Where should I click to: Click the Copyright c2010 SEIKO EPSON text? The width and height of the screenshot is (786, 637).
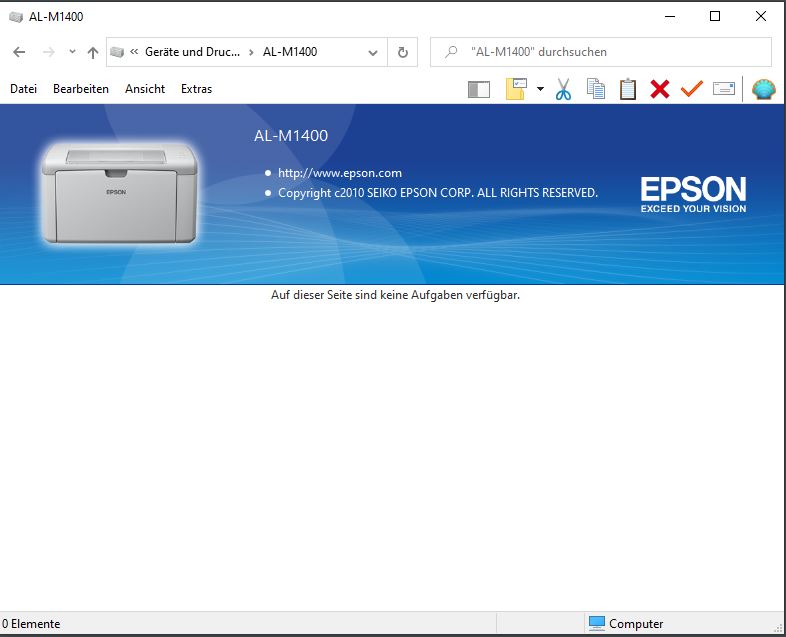click(x=438, y=193)
